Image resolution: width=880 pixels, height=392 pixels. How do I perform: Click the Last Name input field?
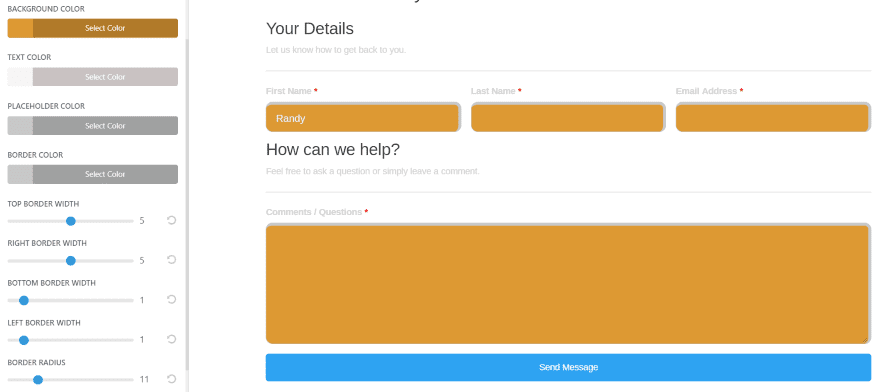pyautogui.click(x=568, y=117)
